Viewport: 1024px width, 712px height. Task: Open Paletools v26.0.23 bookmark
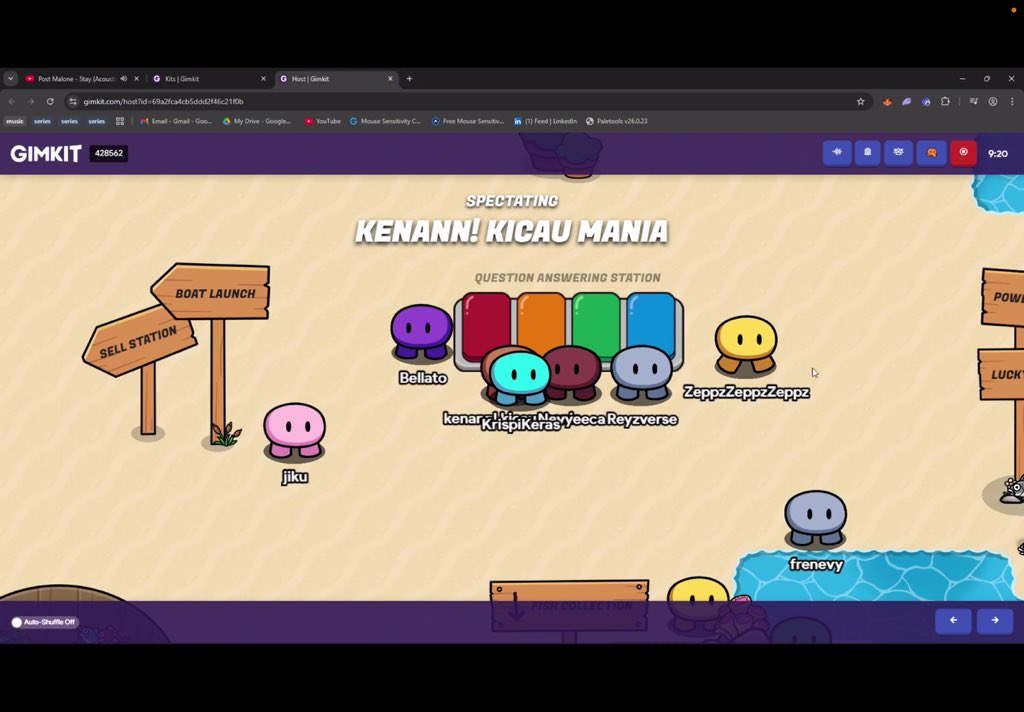click(x=616, y=121)
